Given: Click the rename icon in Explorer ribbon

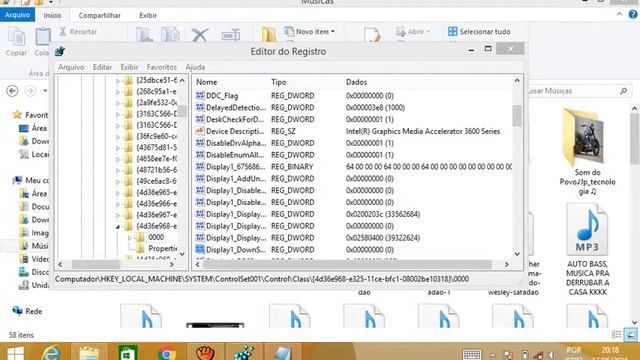Looking at the screenshot, I should (231, 35).
